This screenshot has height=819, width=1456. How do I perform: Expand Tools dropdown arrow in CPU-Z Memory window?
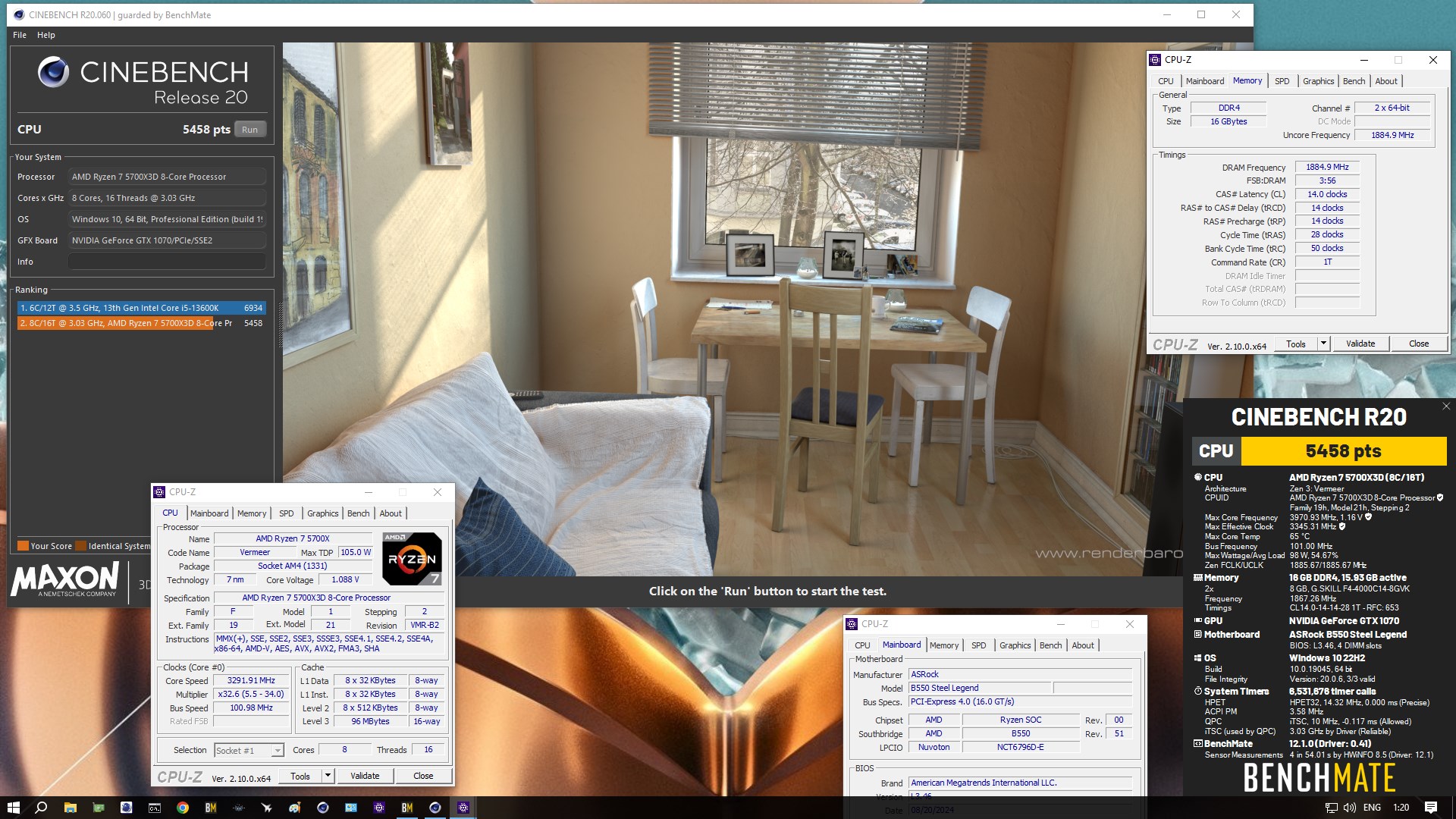(1323, 344)
